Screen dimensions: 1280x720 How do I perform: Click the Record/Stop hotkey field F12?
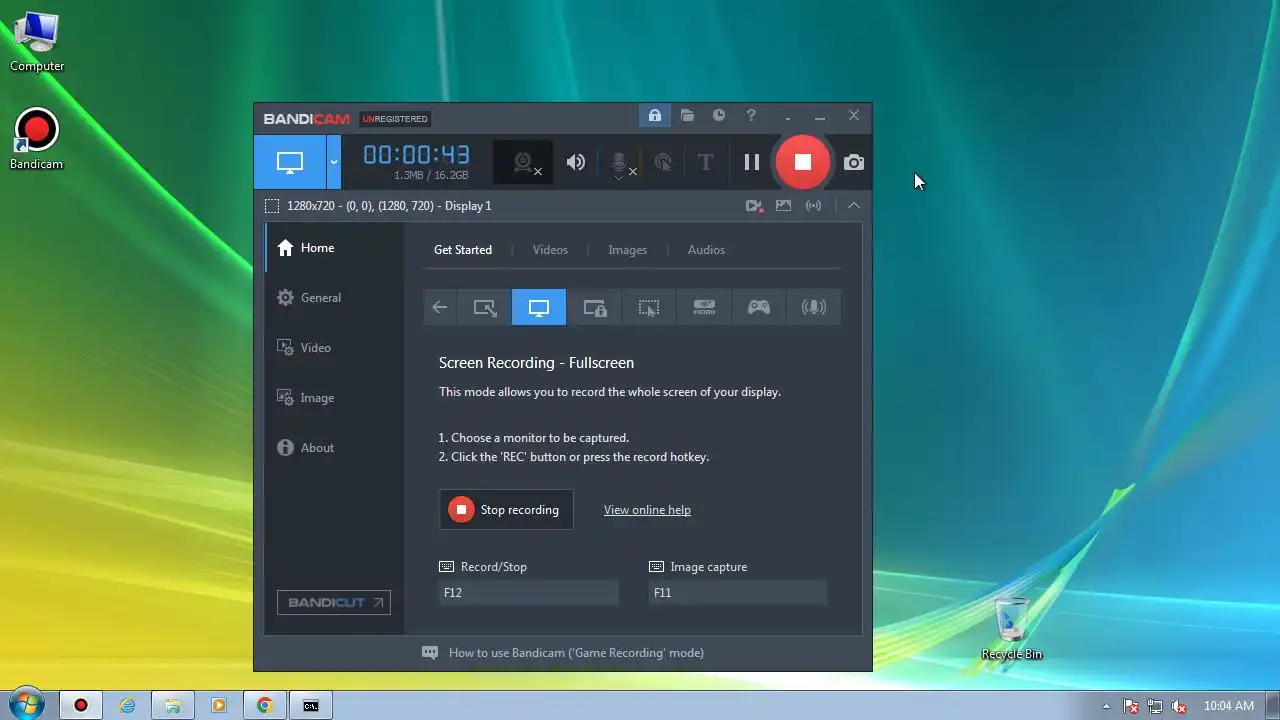[x=528, y=593]
